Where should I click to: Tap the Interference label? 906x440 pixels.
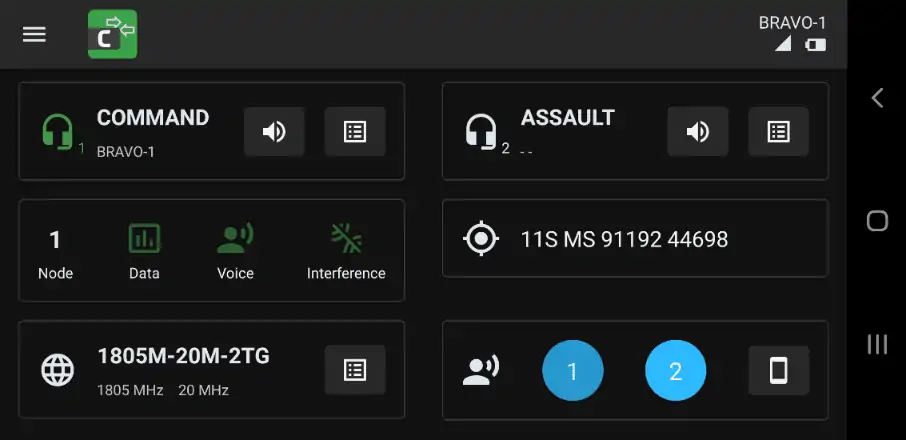click(346, 273)
